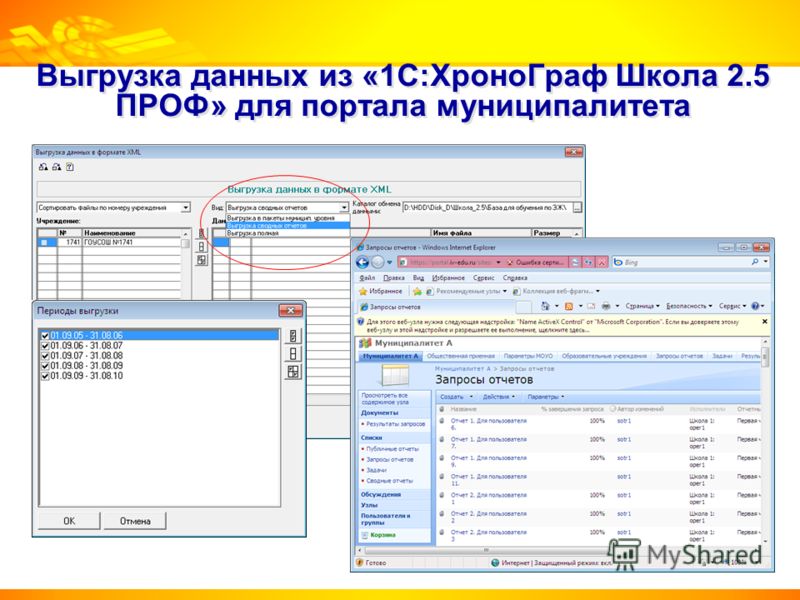Open the Избранное menu in IE menu bar
Image resolution: width=800 pixels, height=600 pixels.
click(x=448, y=278)
